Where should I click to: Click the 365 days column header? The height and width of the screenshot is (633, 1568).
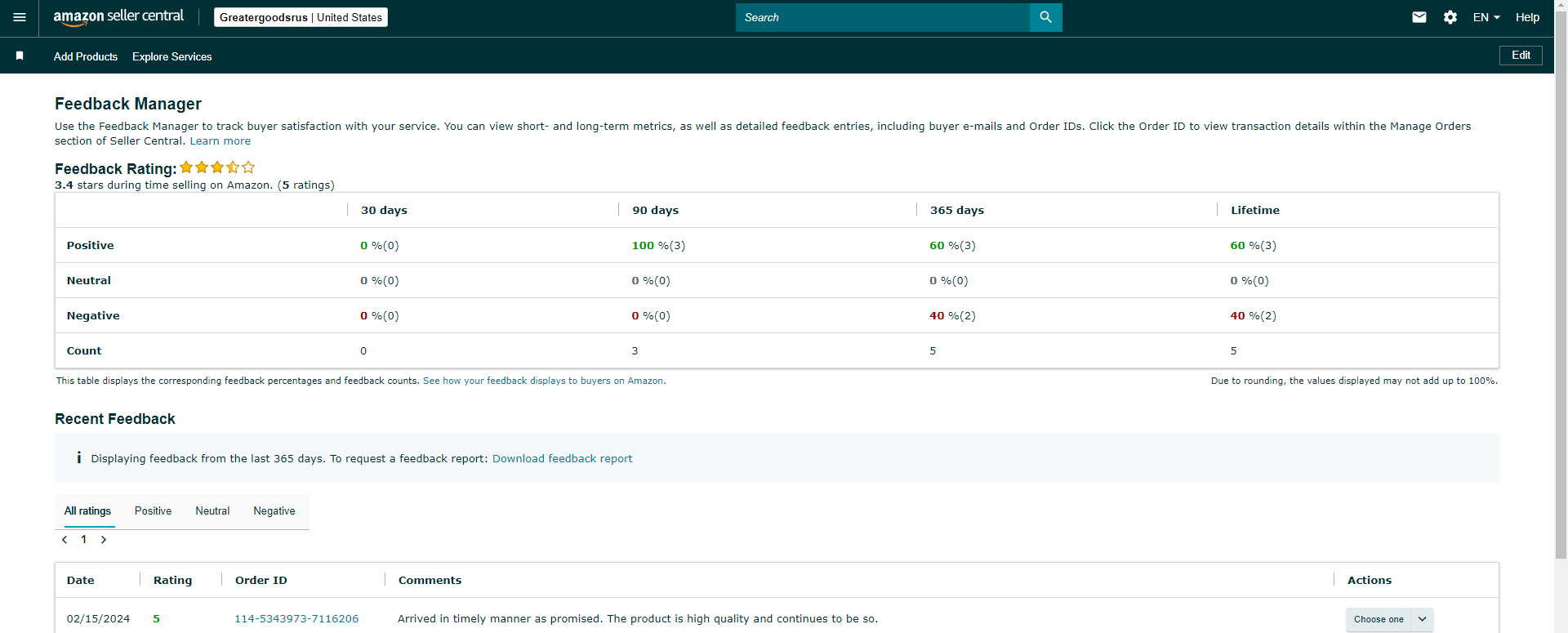click(957, 210)
